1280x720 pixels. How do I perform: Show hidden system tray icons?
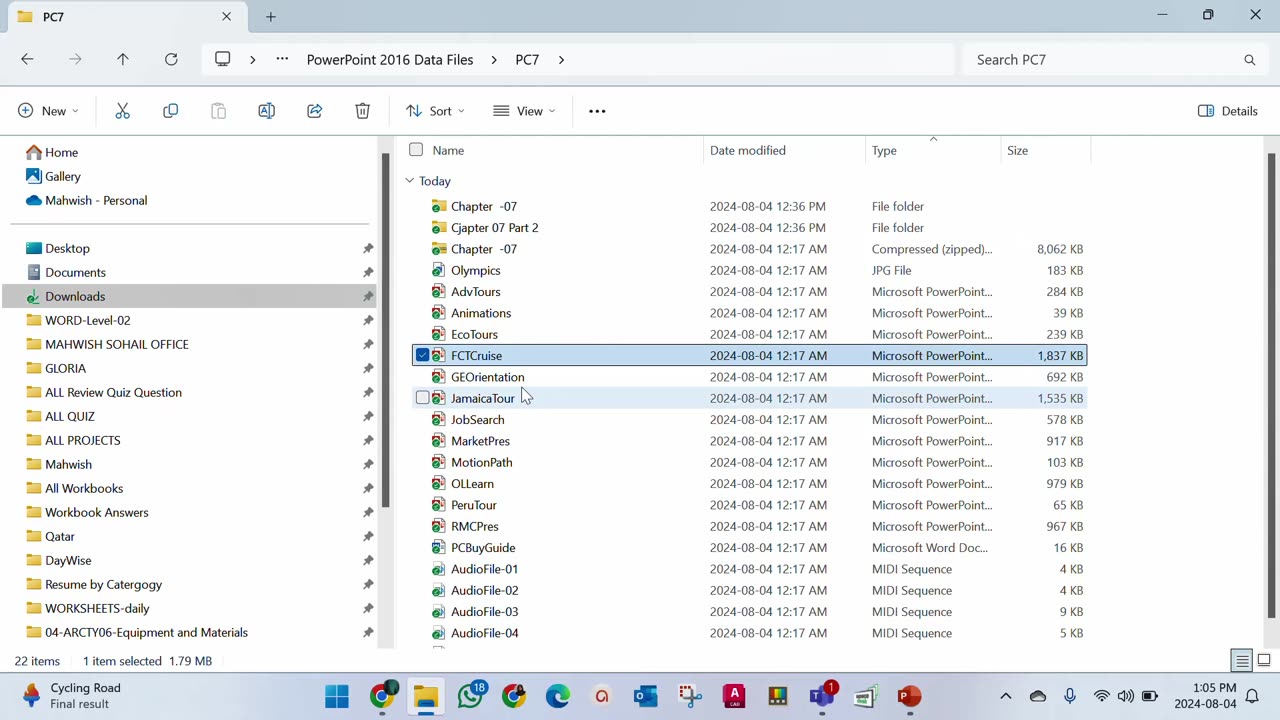click(1006, 696)
